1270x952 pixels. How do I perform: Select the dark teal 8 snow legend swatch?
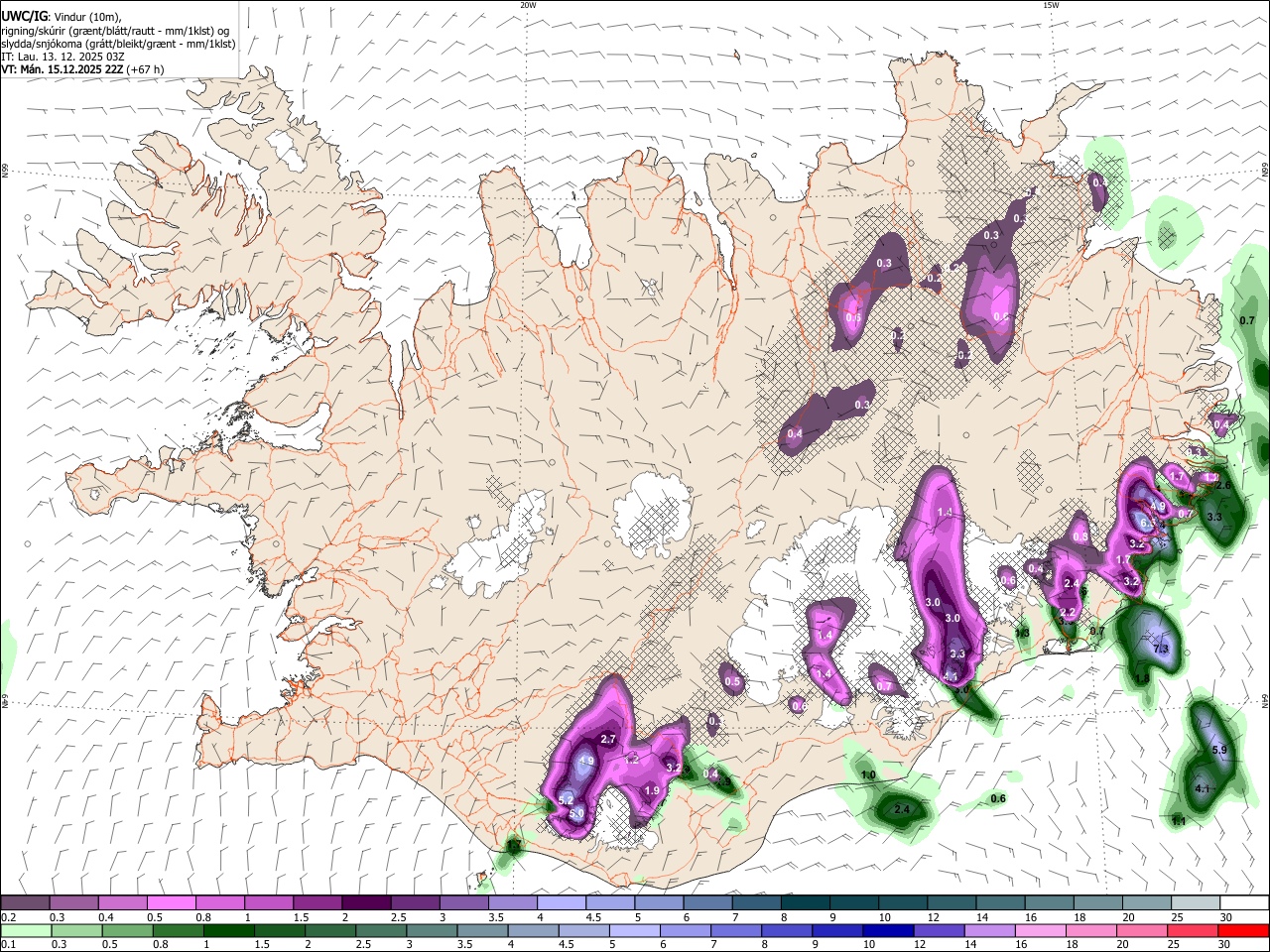[x=806, y=902]
